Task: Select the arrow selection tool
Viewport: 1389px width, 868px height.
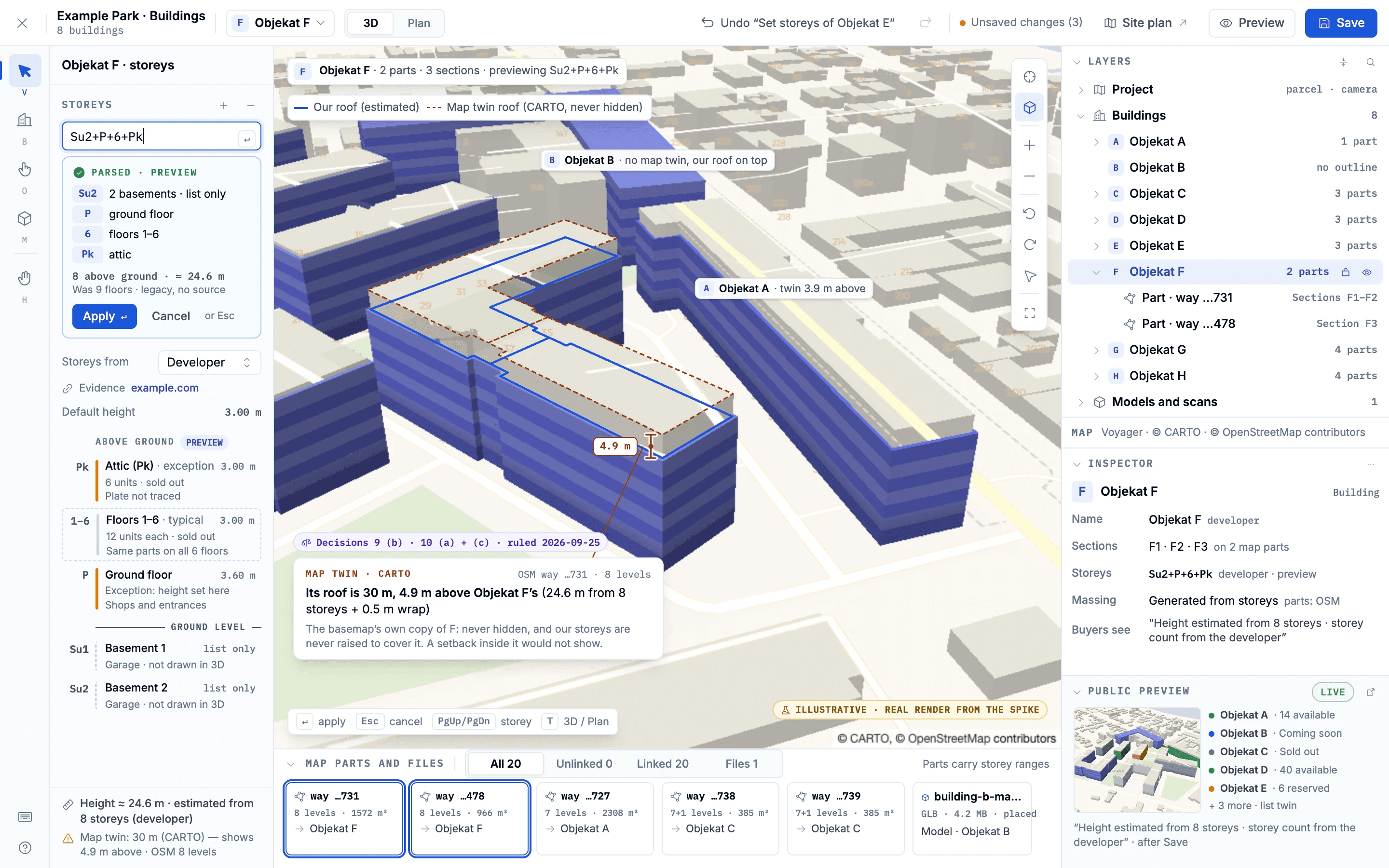Action: (24, 70)
